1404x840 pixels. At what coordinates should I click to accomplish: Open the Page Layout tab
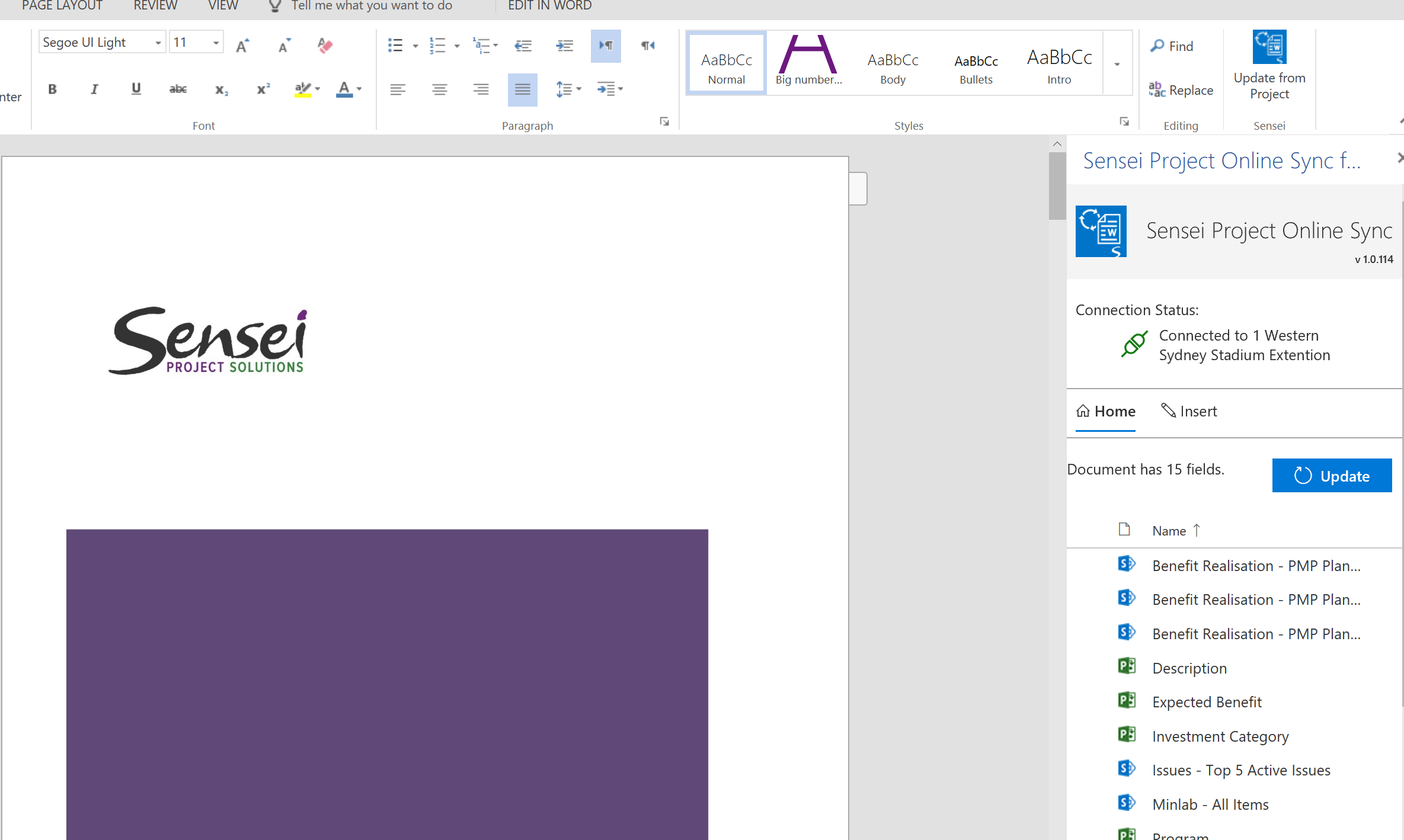tap(62, 6)
